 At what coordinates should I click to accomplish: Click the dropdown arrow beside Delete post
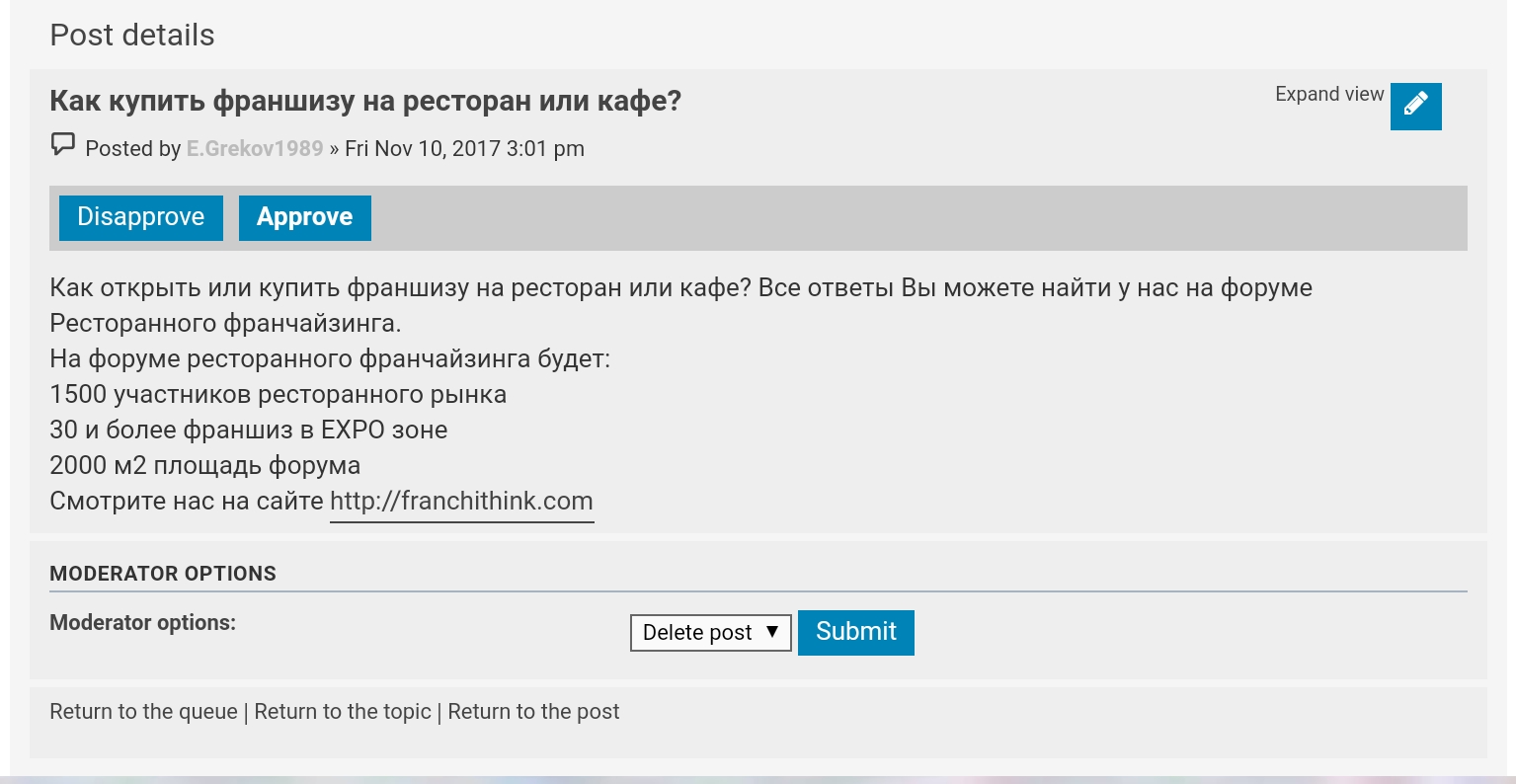772,632
